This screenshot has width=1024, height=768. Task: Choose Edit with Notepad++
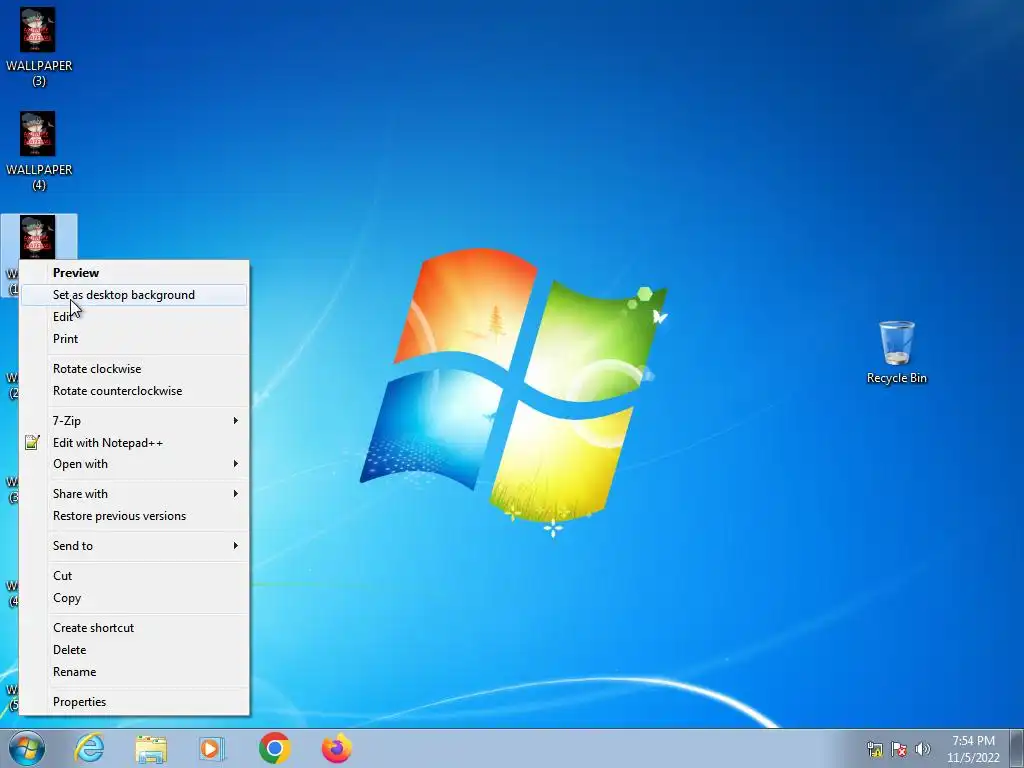[135, 443]
